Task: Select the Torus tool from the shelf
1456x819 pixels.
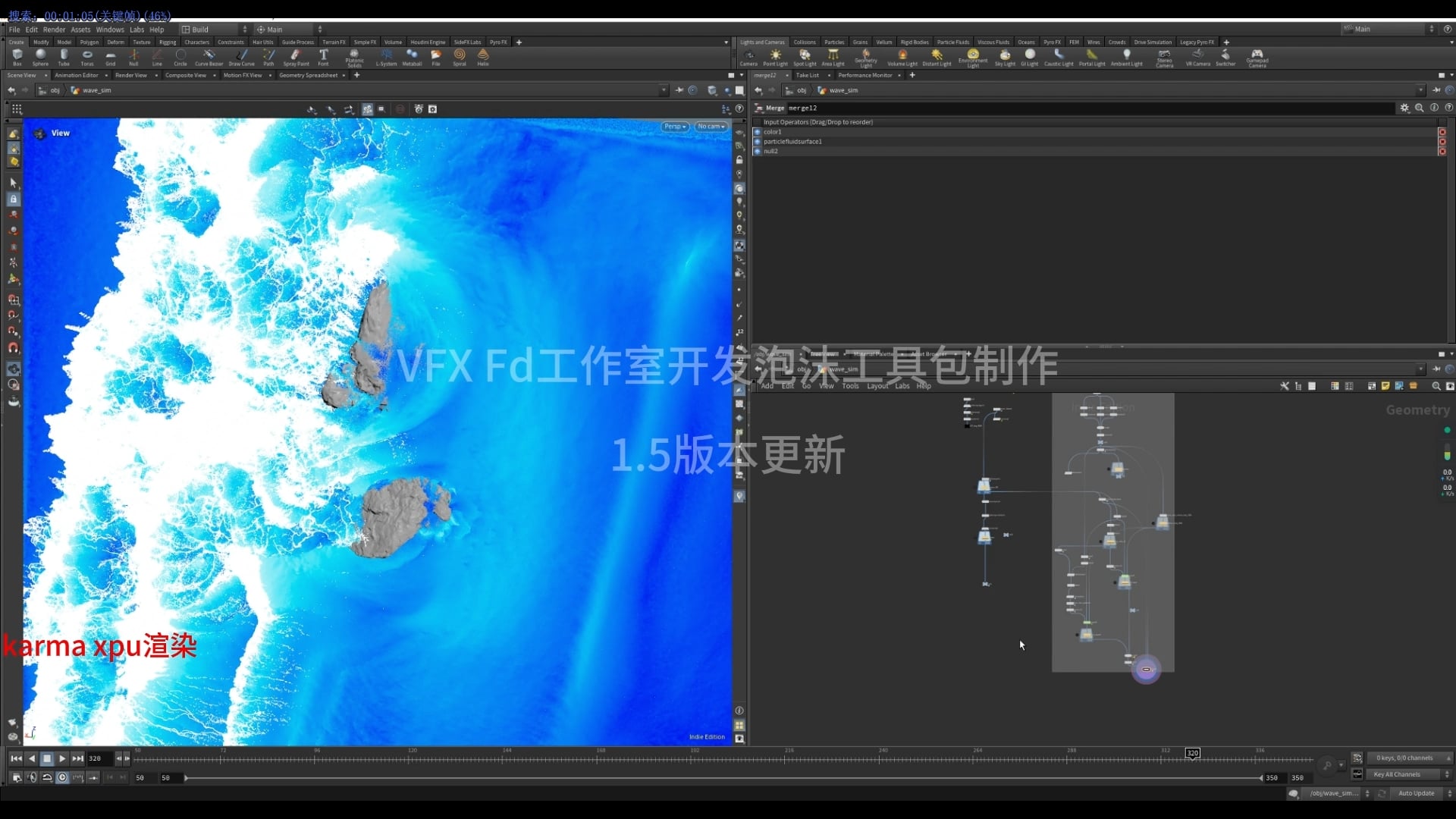Action: click(x=87, y=57)
